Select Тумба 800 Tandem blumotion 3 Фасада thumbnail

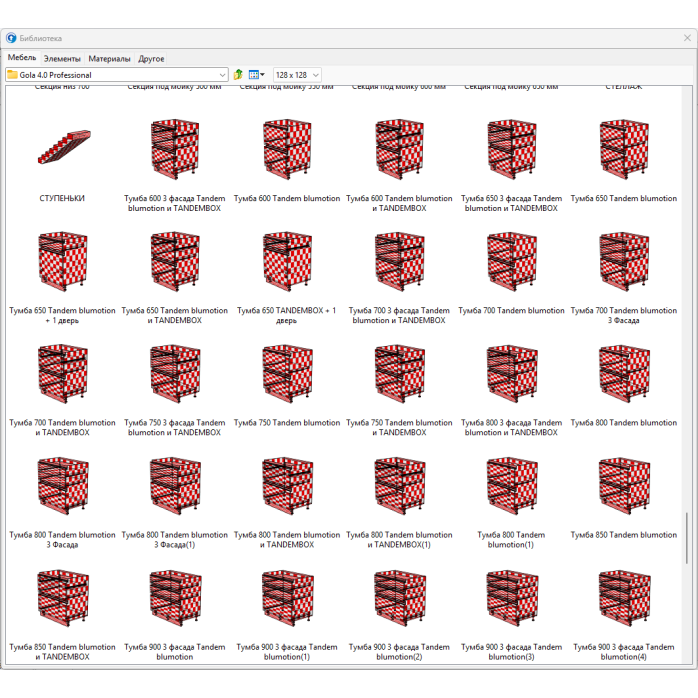(x=63, y=486)
